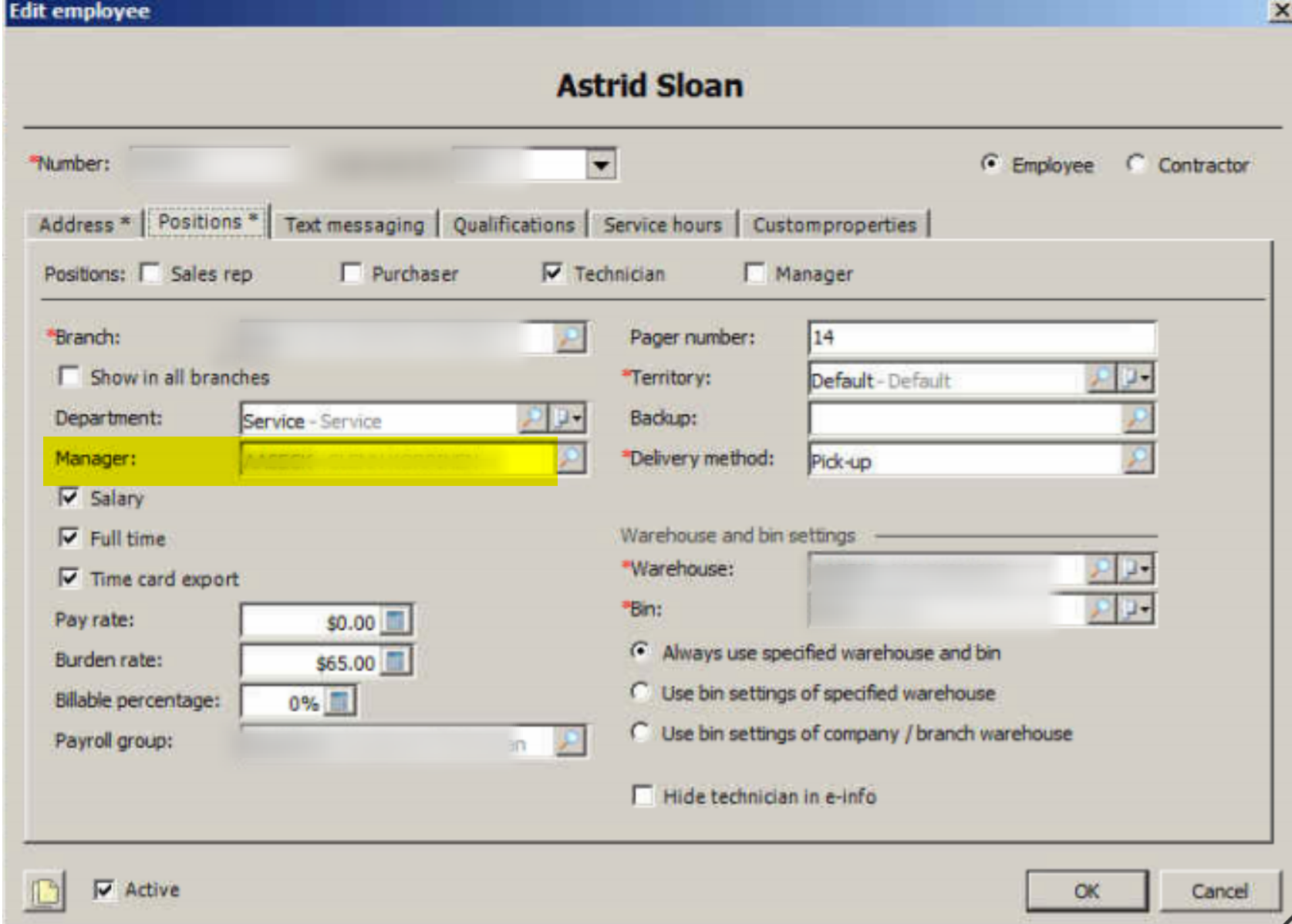1292x924 pixels.
Task: Click the Territory Default field
Action: 947,379
